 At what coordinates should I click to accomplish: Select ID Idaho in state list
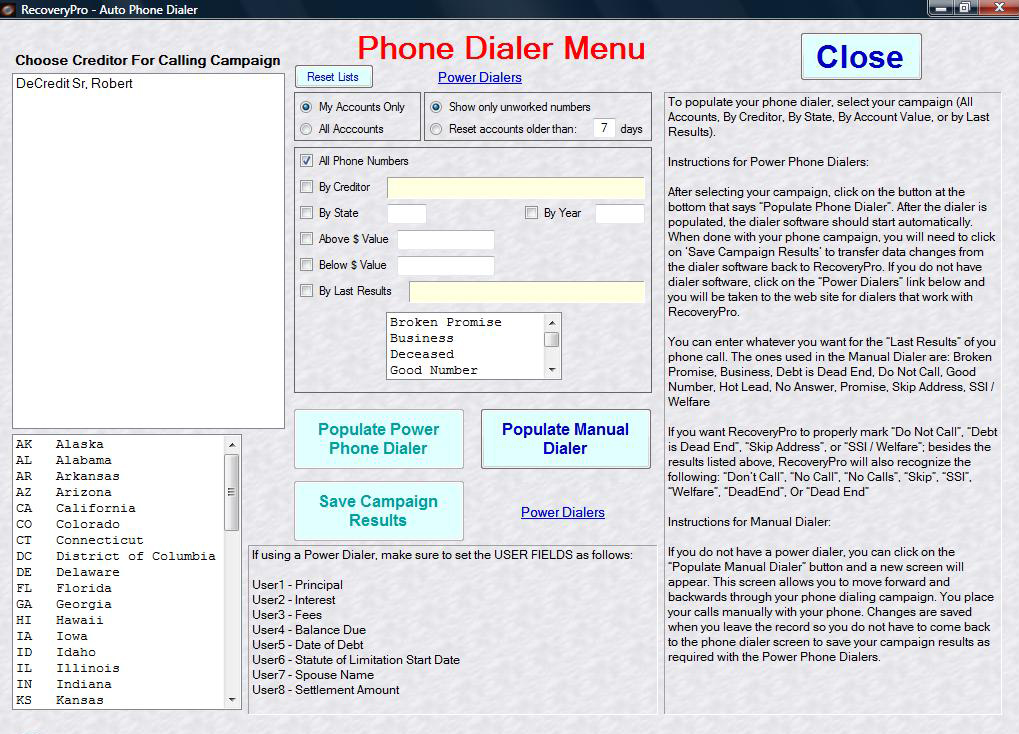click(x=119, y=652)
